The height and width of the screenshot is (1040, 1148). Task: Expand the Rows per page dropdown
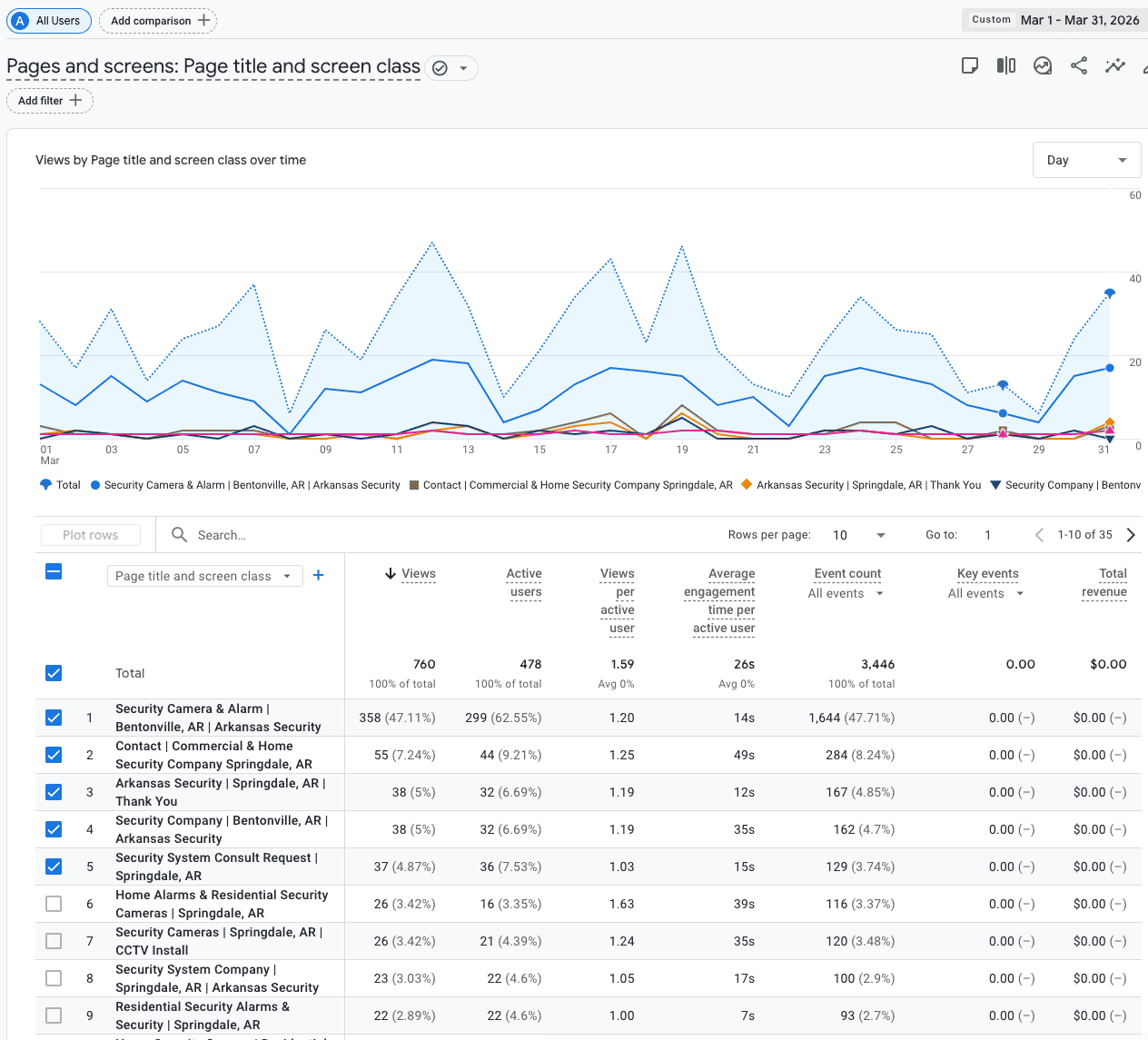tap(858, 535)
